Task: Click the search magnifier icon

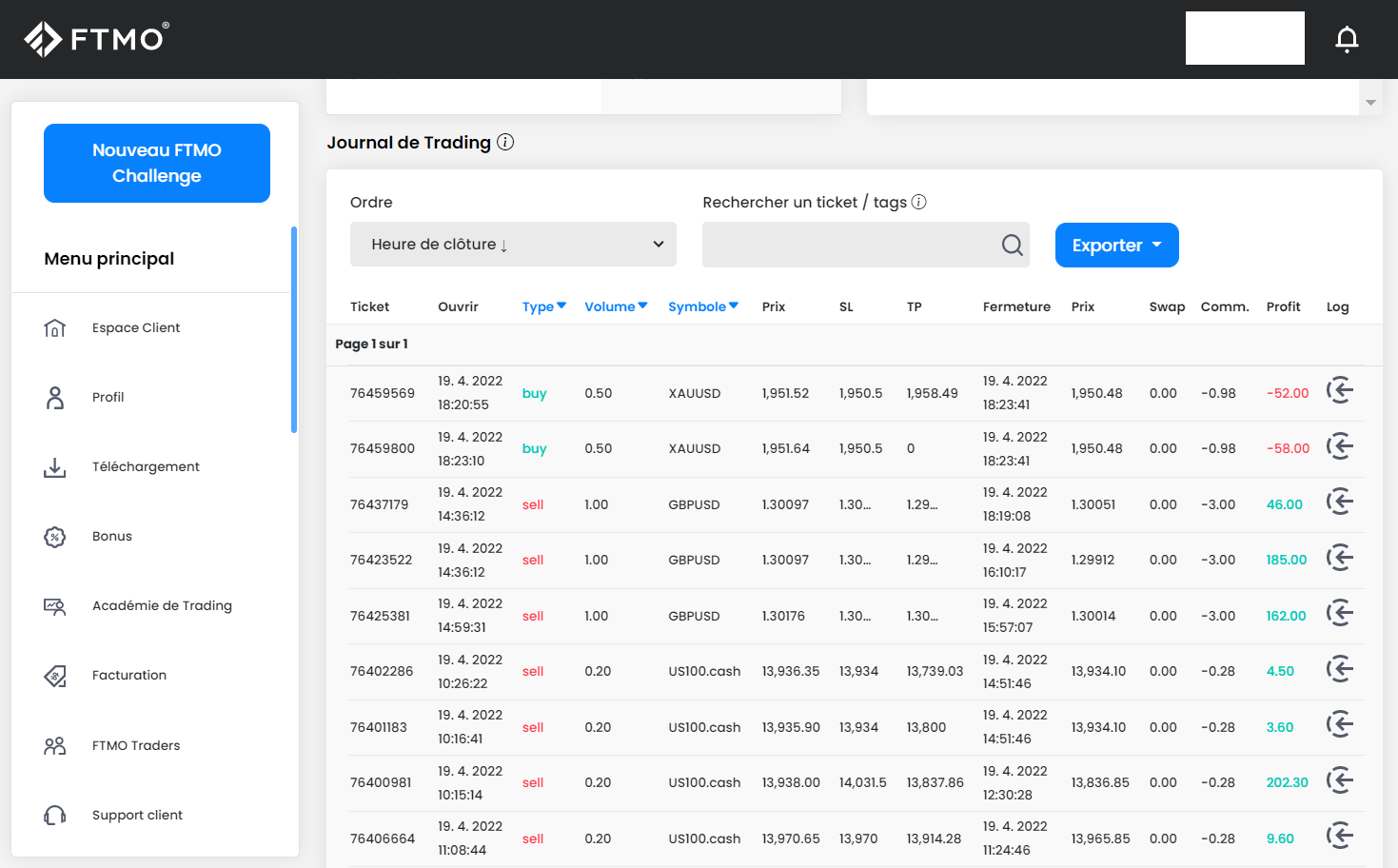Action: 1013,246
